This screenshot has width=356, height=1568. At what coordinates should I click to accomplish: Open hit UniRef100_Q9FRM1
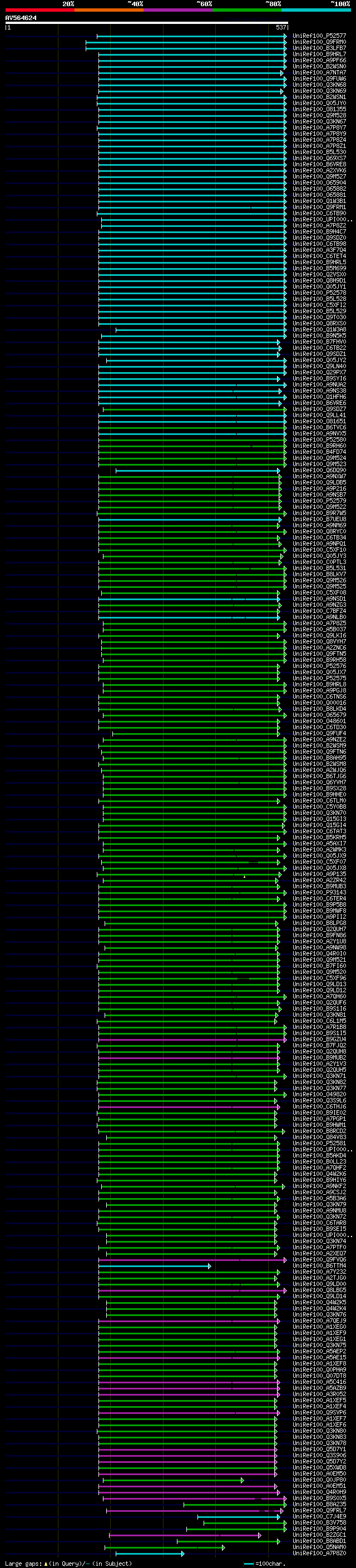coord(319,207)
